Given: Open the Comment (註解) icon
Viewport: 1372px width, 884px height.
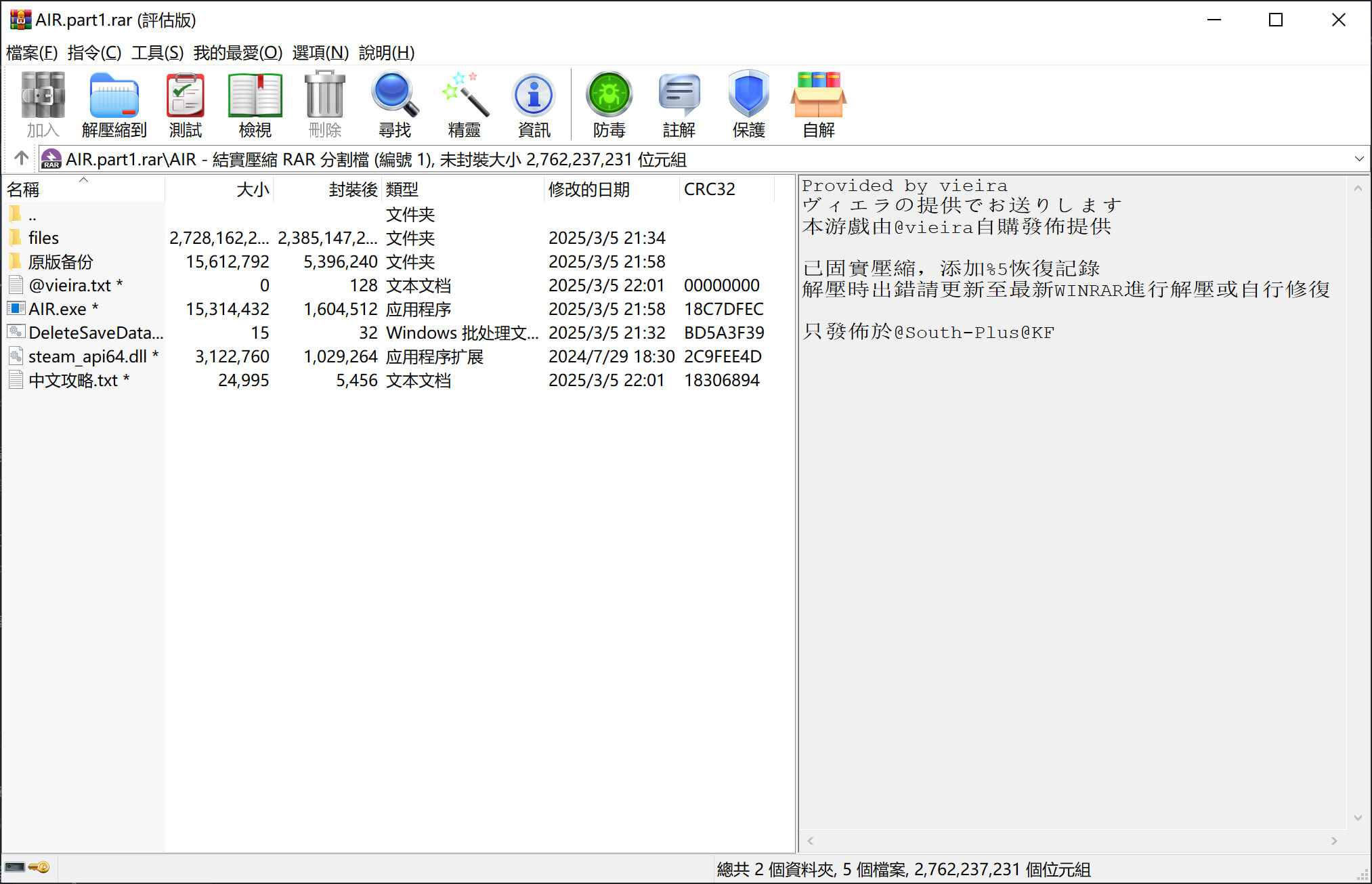Looking at the screenshot, I should coord(679,104).
